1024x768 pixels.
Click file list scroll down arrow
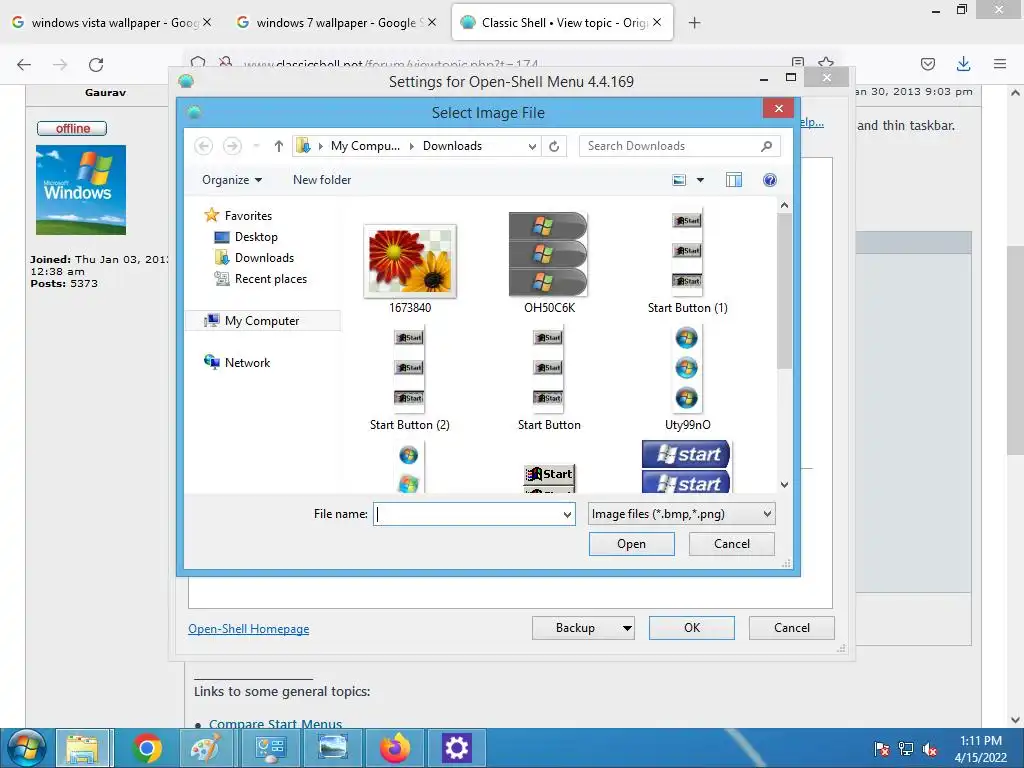pos(784,485)
